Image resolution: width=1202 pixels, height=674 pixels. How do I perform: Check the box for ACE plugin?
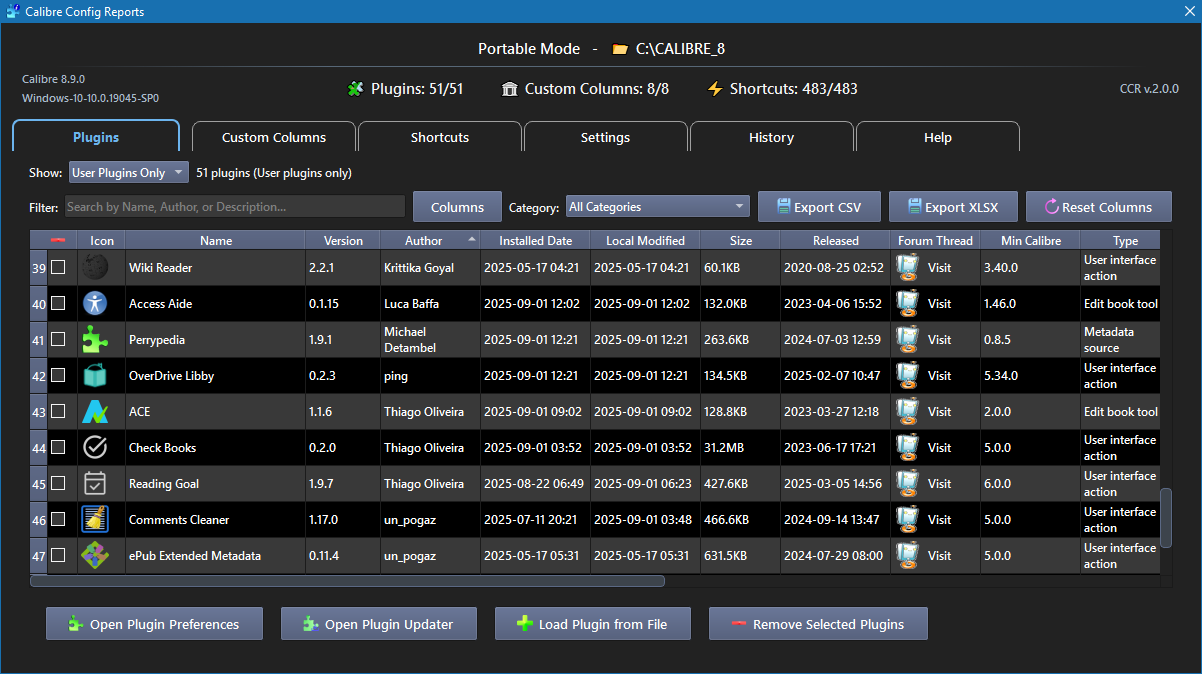pyautogui.click(x=58, y=412)
